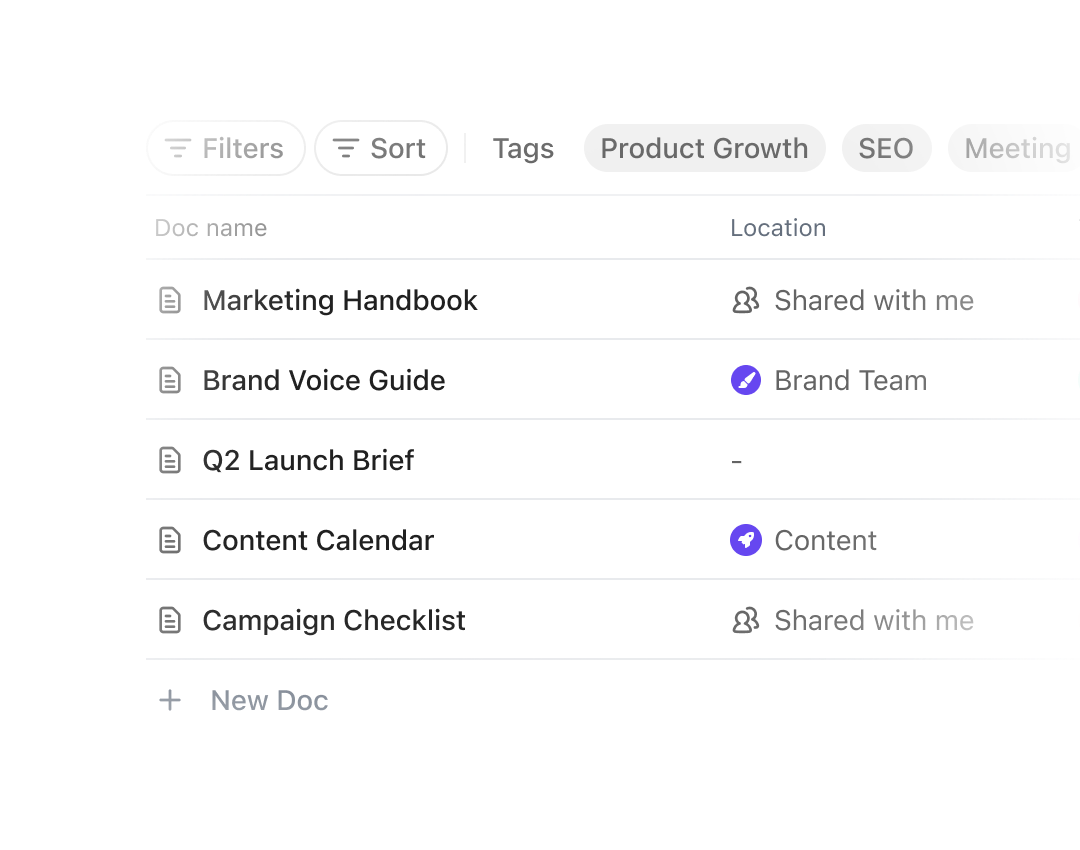The width and height of the screenshot is (1080, 850).
Task: Select the doc icon for Q2 Launch Brief
Action: click(x=171, y=460)
